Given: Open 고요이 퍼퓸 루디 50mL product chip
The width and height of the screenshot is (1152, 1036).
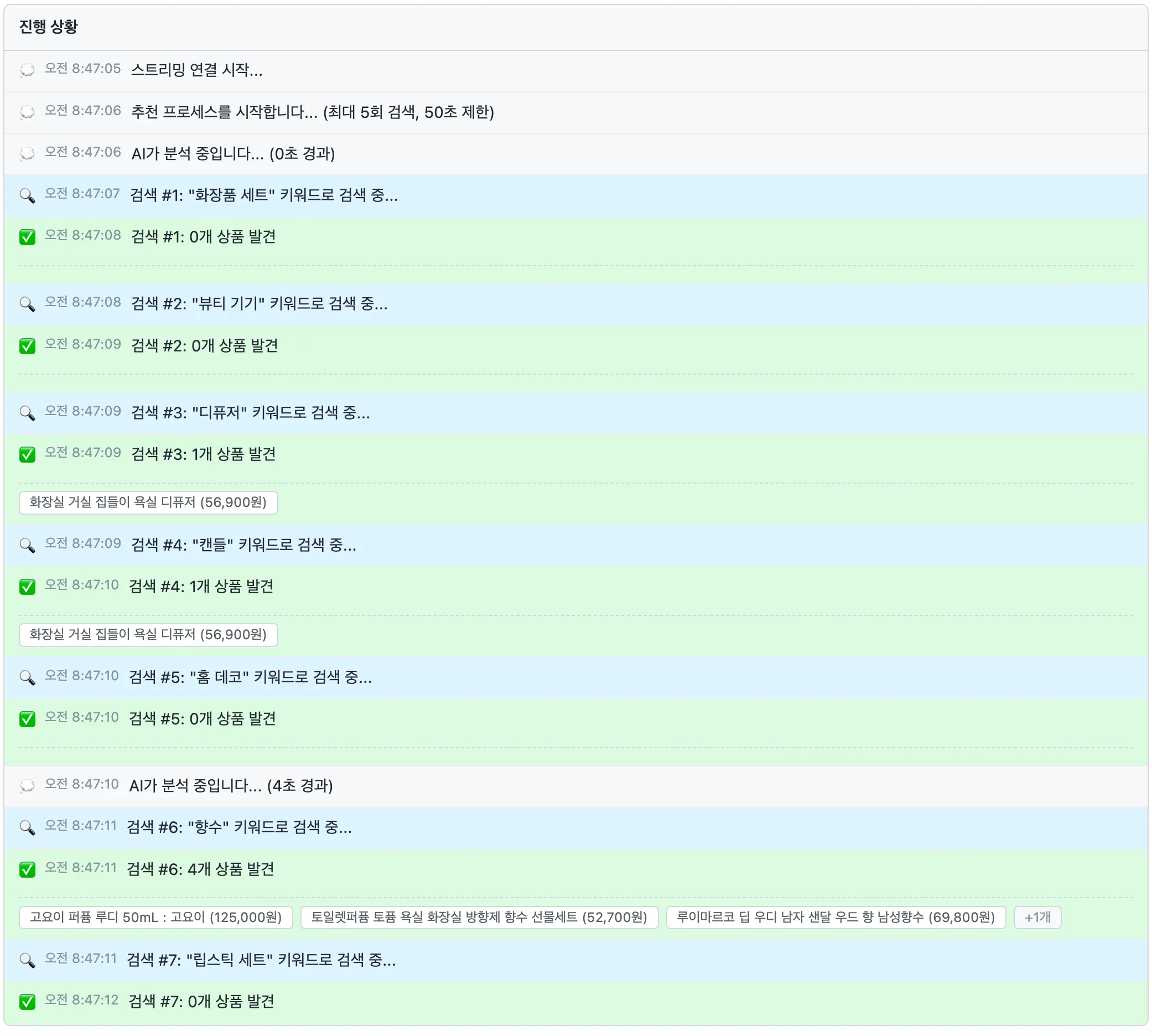Looking at the screenshot, I should (155, 918).
